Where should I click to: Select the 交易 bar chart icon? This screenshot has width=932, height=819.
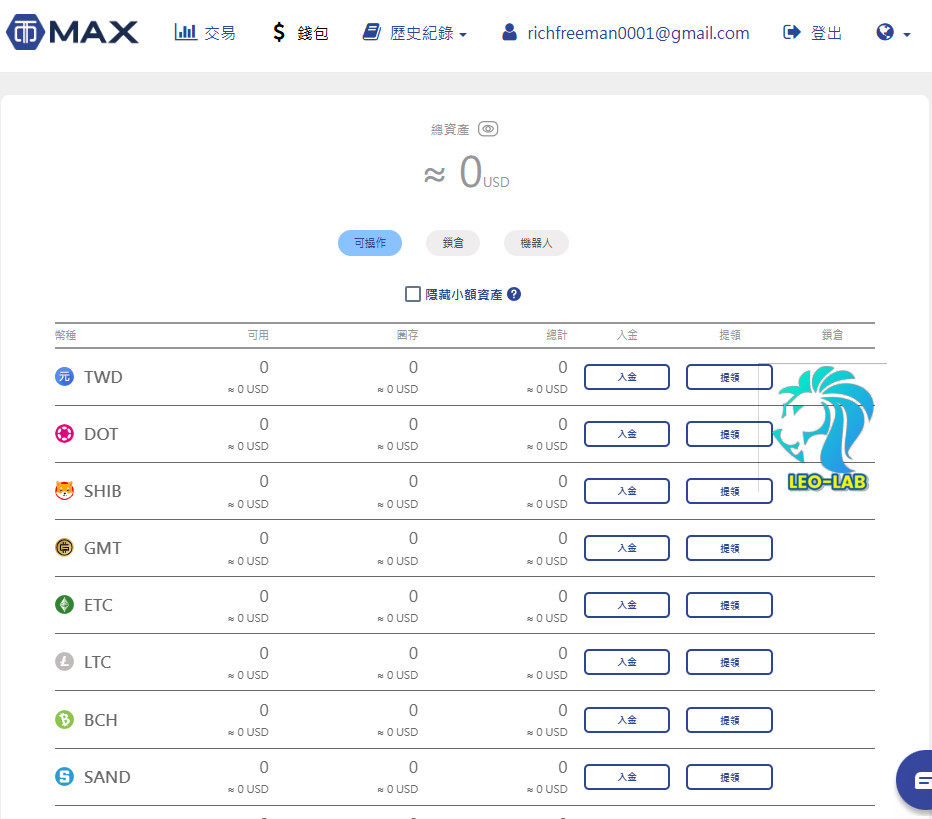point(185,31)
